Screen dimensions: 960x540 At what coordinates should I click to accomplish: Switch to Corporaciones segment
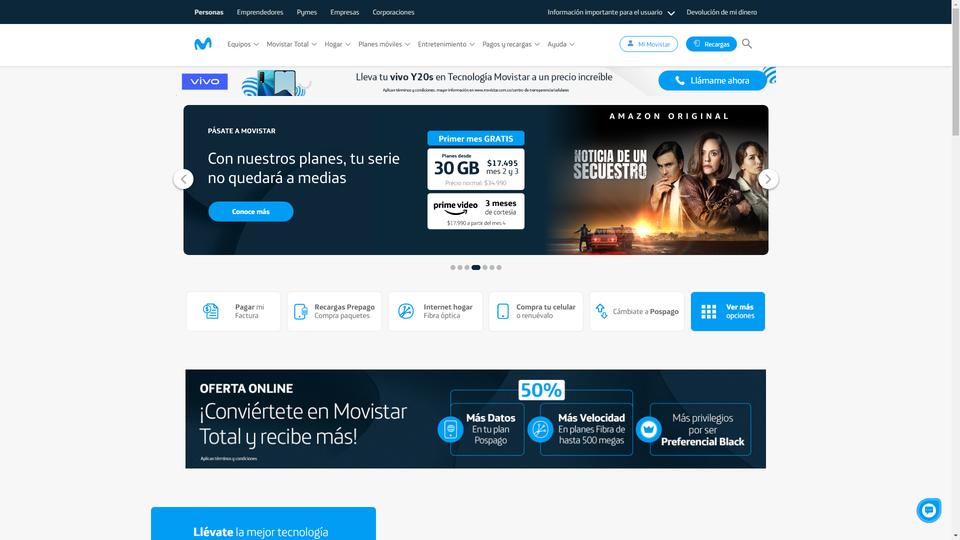pyautogui.click(x=393, y=12)
